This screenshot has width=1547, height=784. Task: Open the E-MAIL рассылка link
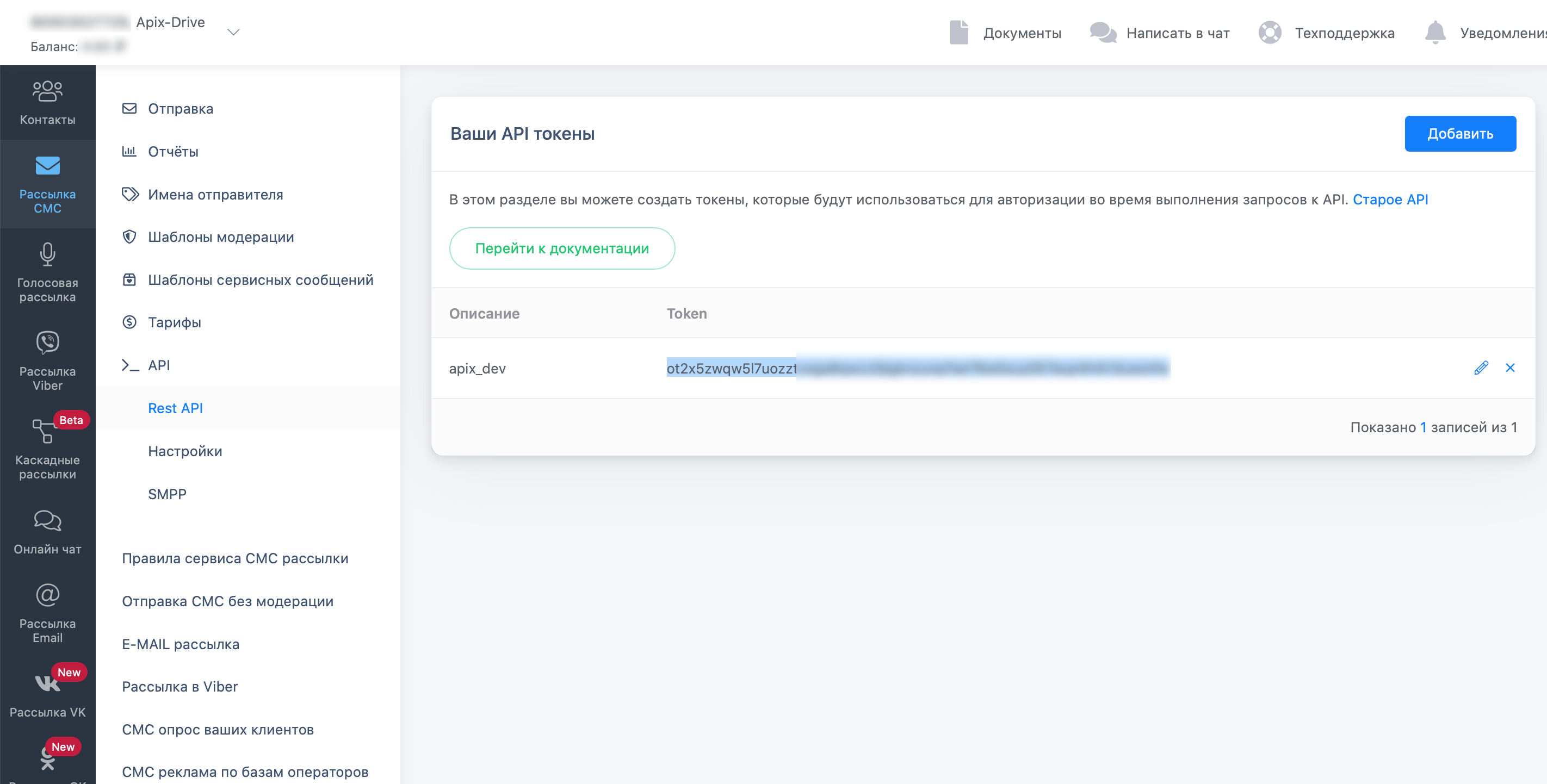coord(181,644)
